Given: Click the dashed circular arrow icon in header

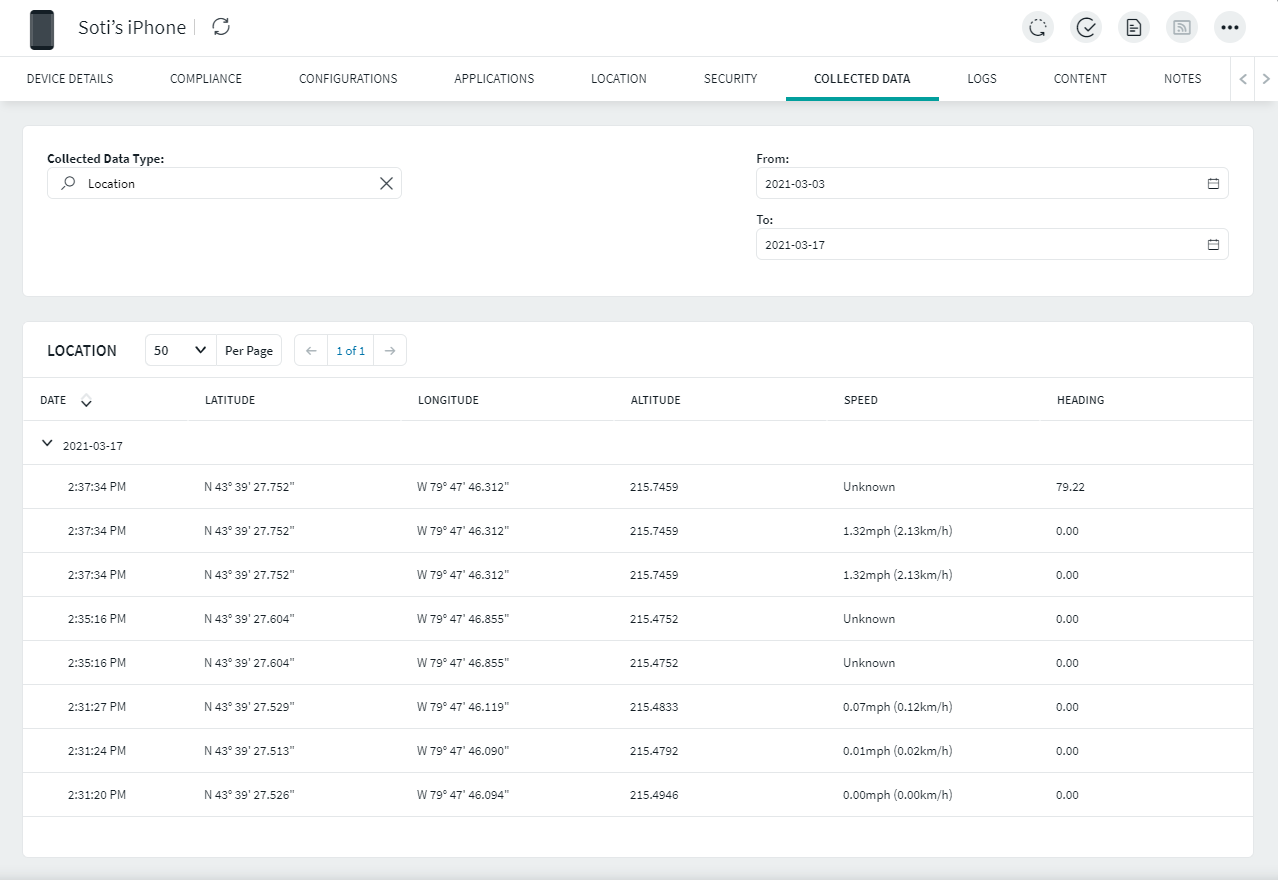Looking at the screenshot, I should pos(1037,28).
